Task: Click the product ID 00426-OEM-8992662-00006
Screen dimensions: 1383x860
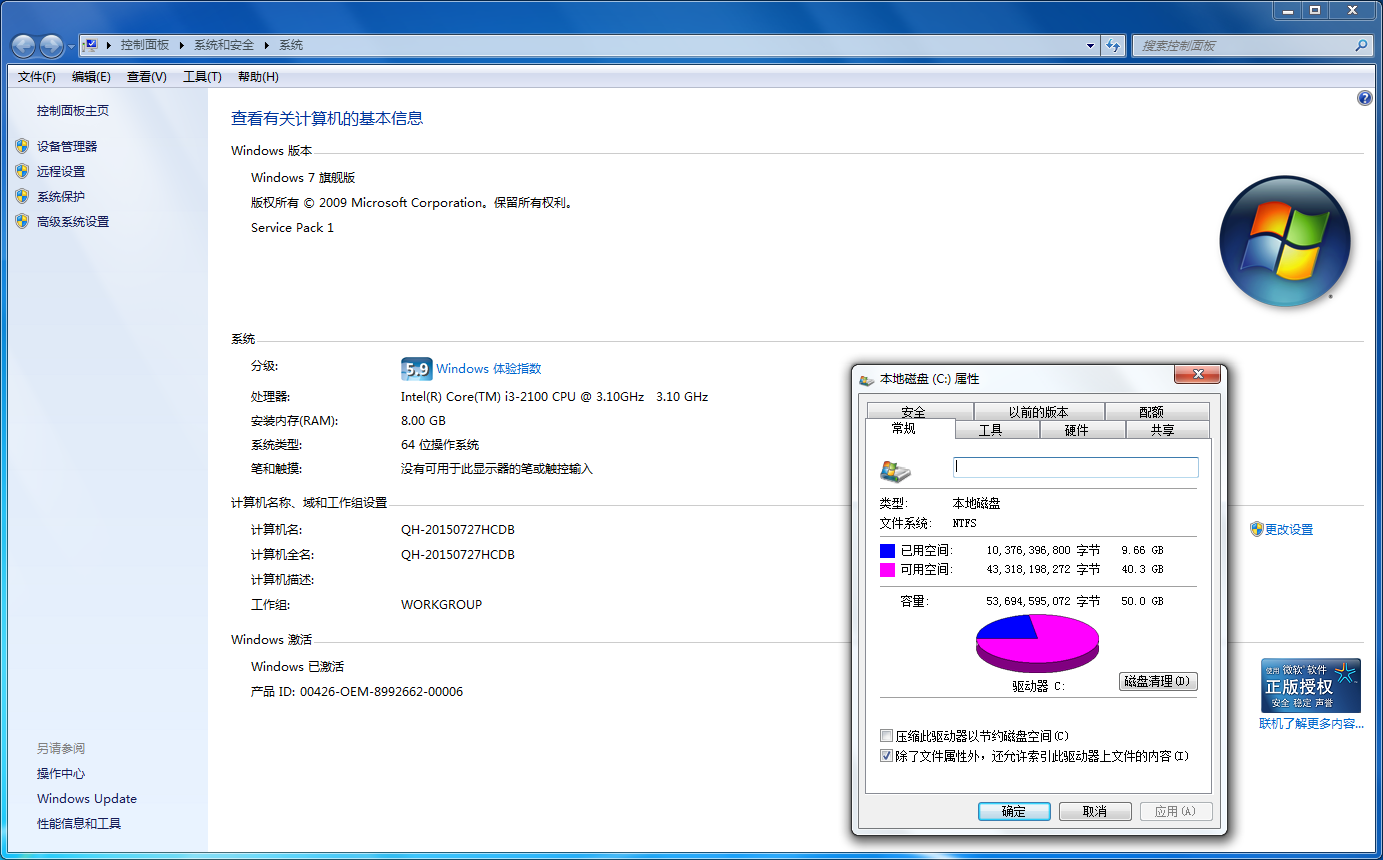Action: (381, 691)
